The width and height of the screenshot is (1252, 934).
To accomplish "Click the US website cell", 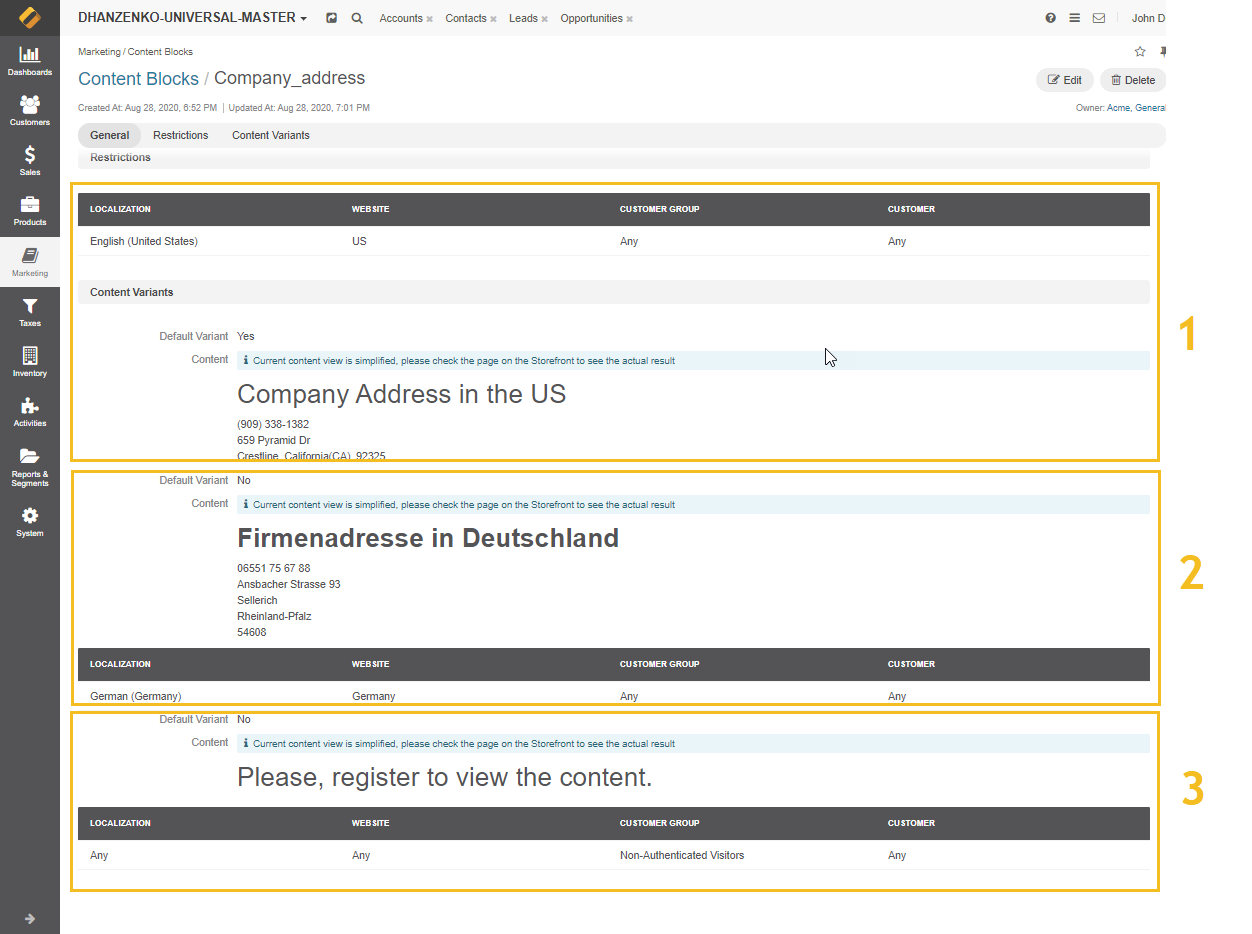I will coord(359,241).
